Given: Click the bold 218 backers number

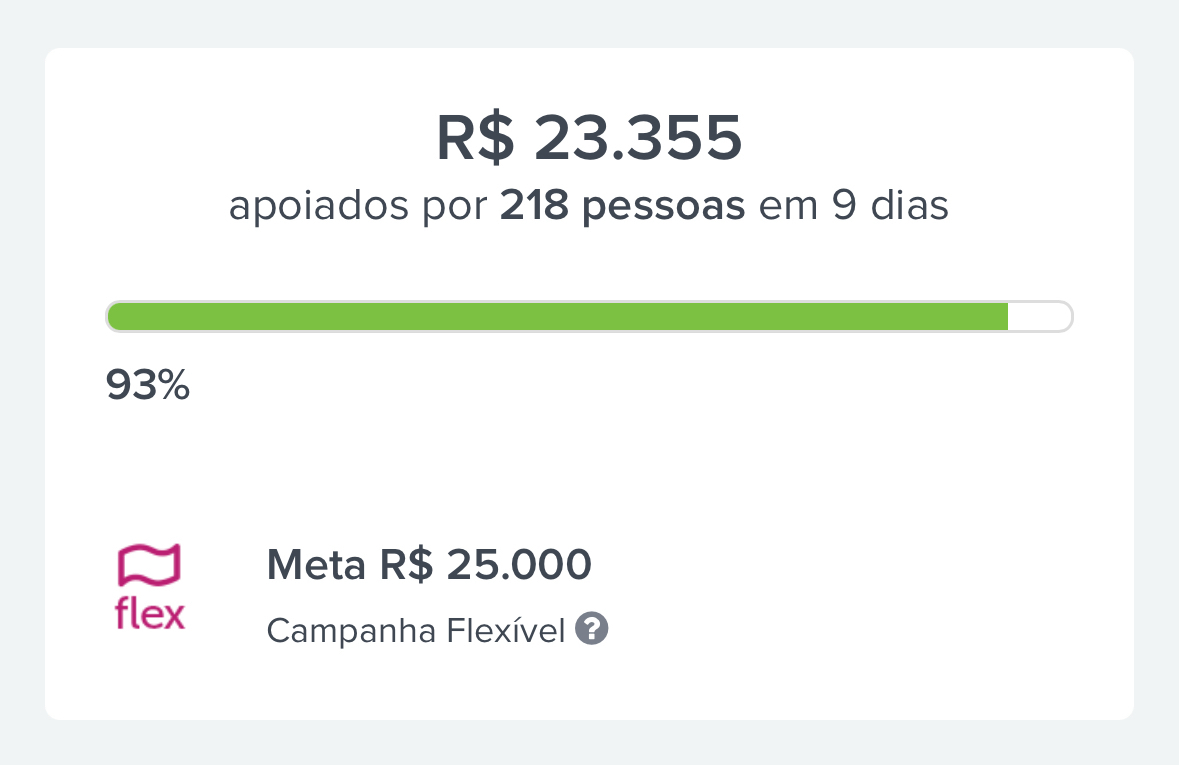Looking at the screenshot, I should point(535,206).
